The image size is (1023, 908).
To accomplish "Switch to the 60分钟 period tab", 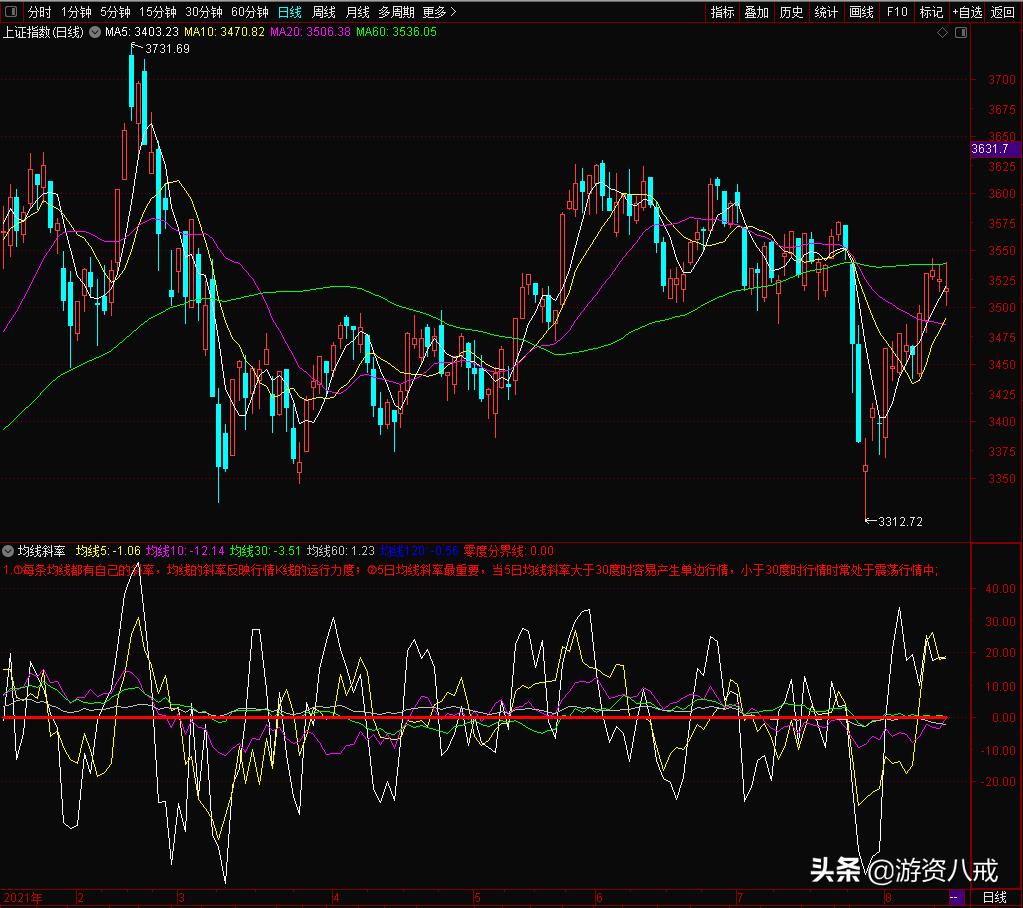I will pyautogui.click(x=249, y=12).
